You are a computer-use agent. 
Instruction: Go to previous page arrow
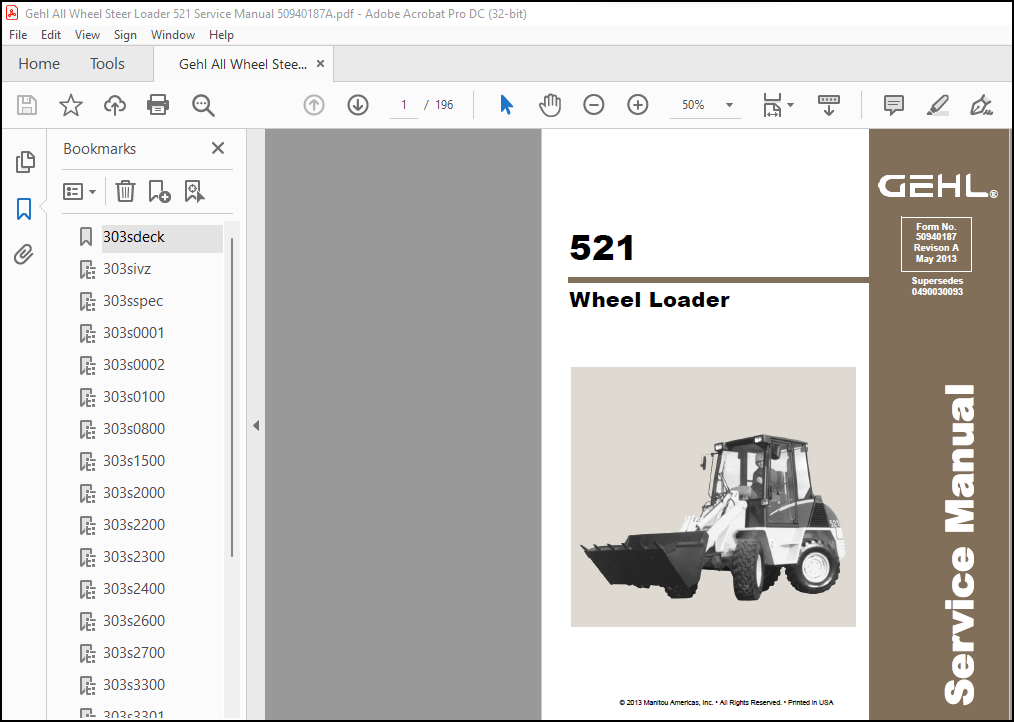pos(314,105)
